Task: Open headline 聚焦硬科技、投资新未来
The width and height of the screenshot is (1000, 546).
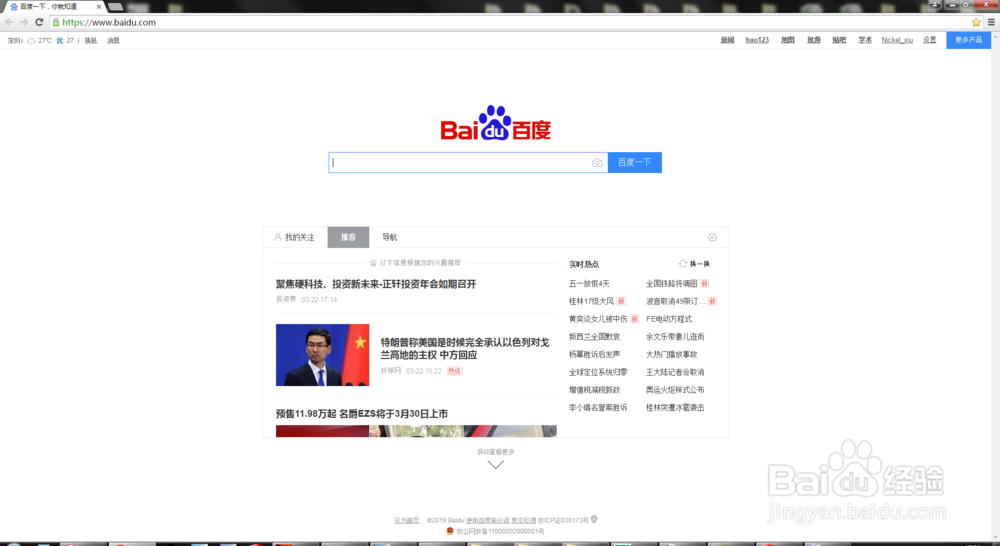Action: tap(376, 284)
